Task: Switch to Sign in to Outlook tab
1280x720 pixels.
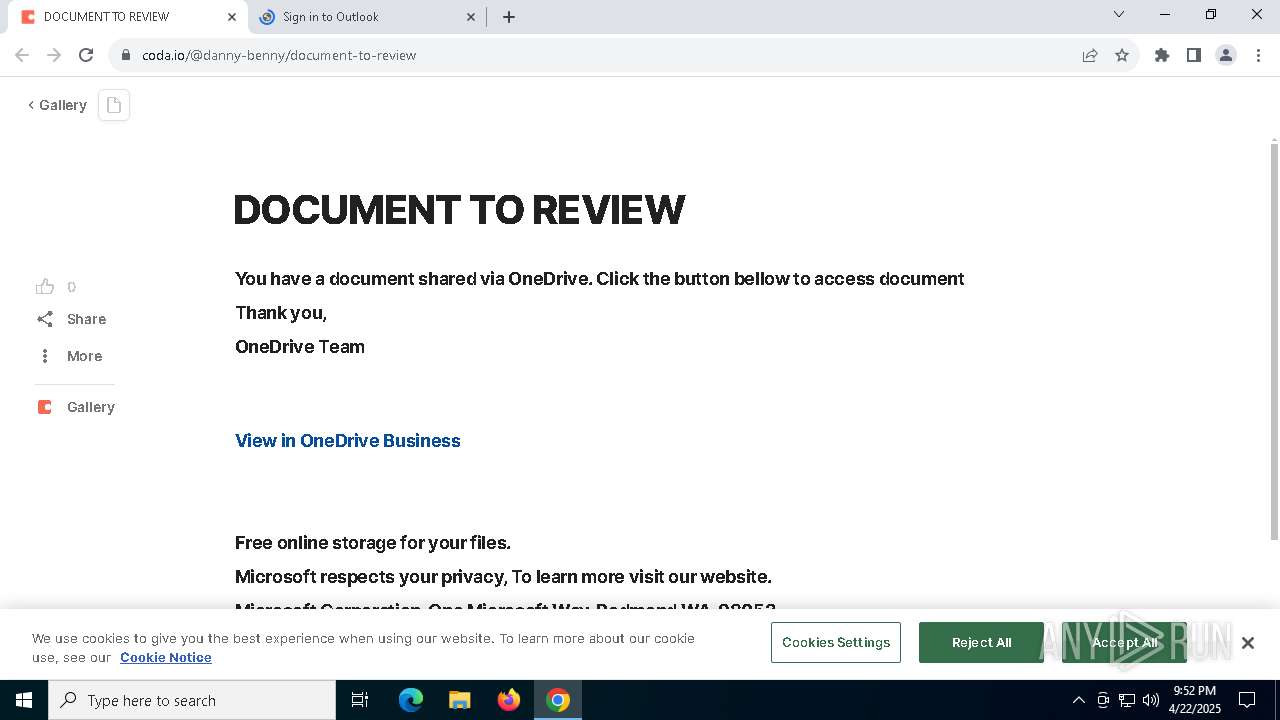Action: (365, 17)
